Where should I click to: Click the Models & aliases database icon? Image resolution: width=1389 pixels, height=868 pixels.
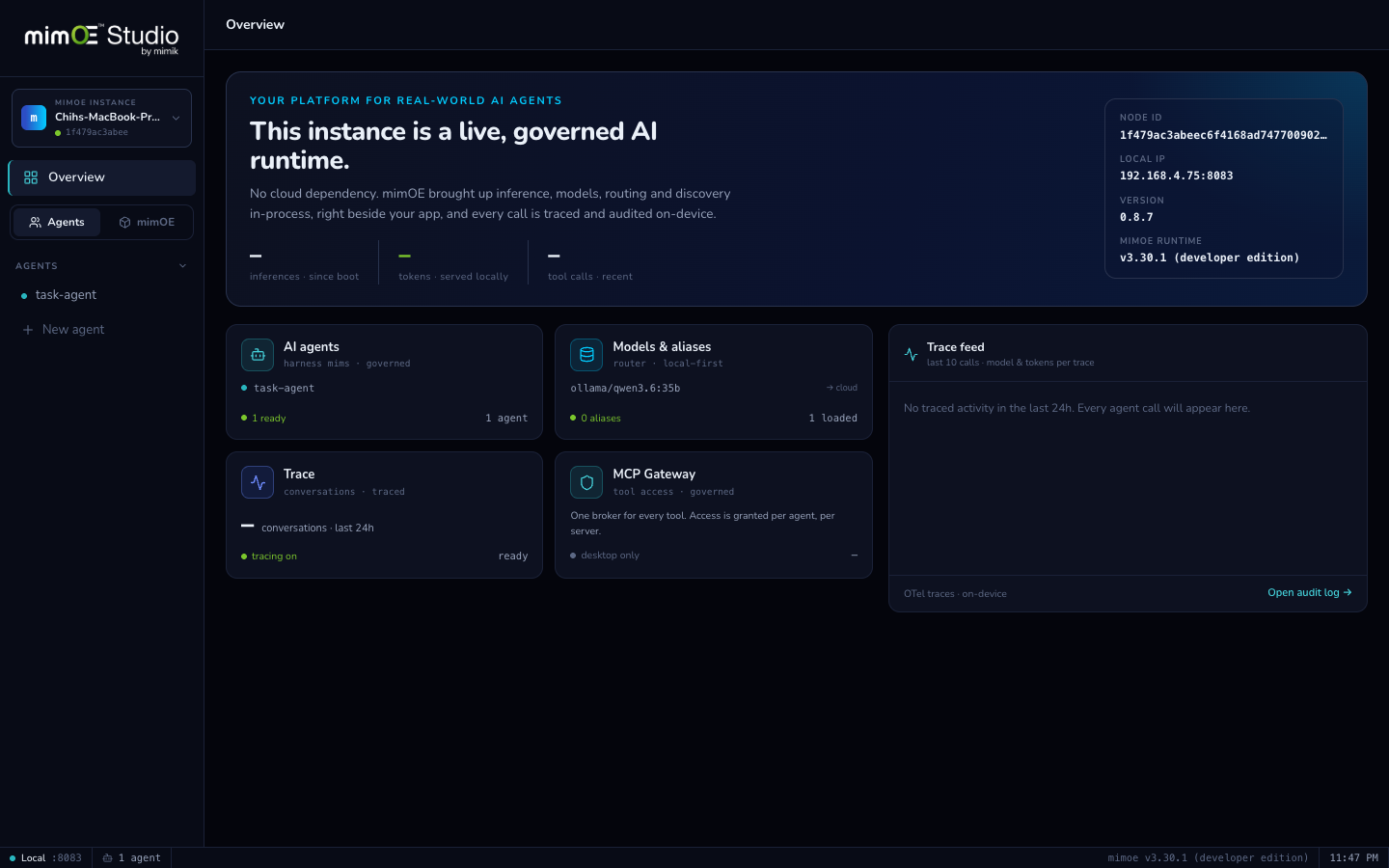pos(586,355)
